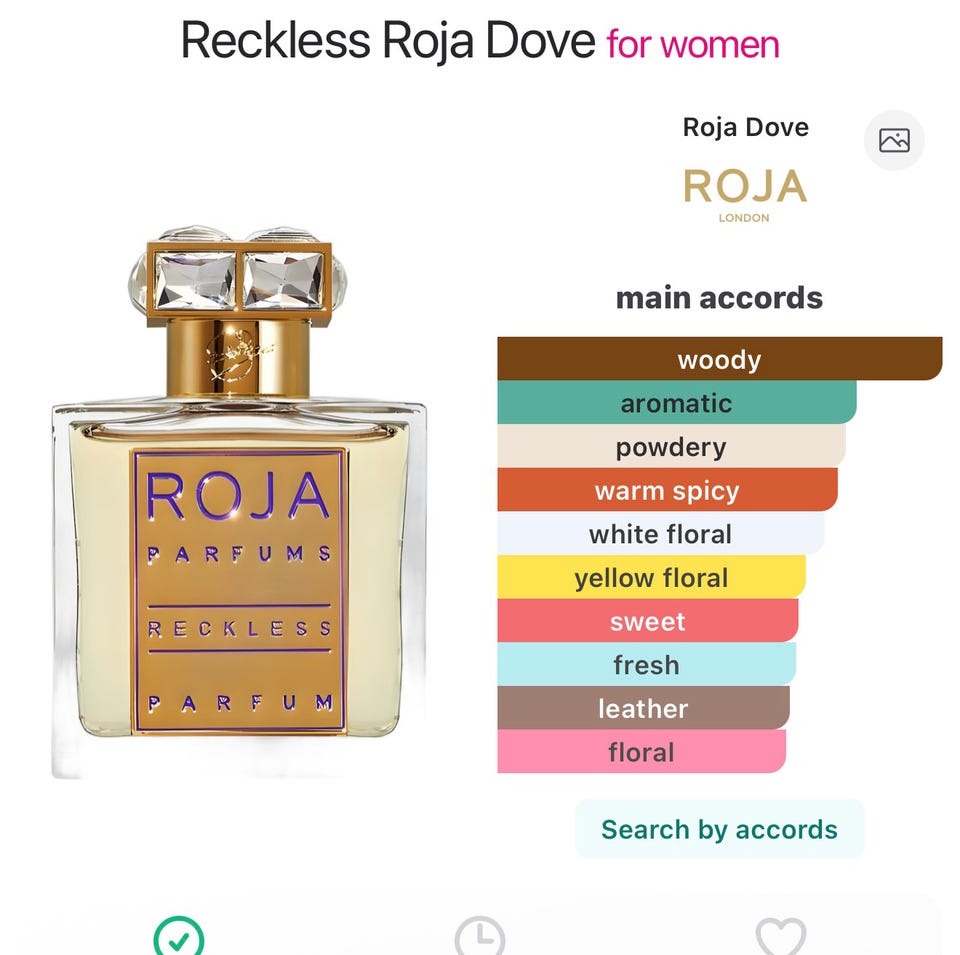The image size is (960, 955).
Task: Choose the powdery accord bar
Action: pyautogui.click(x=671, y=446)
